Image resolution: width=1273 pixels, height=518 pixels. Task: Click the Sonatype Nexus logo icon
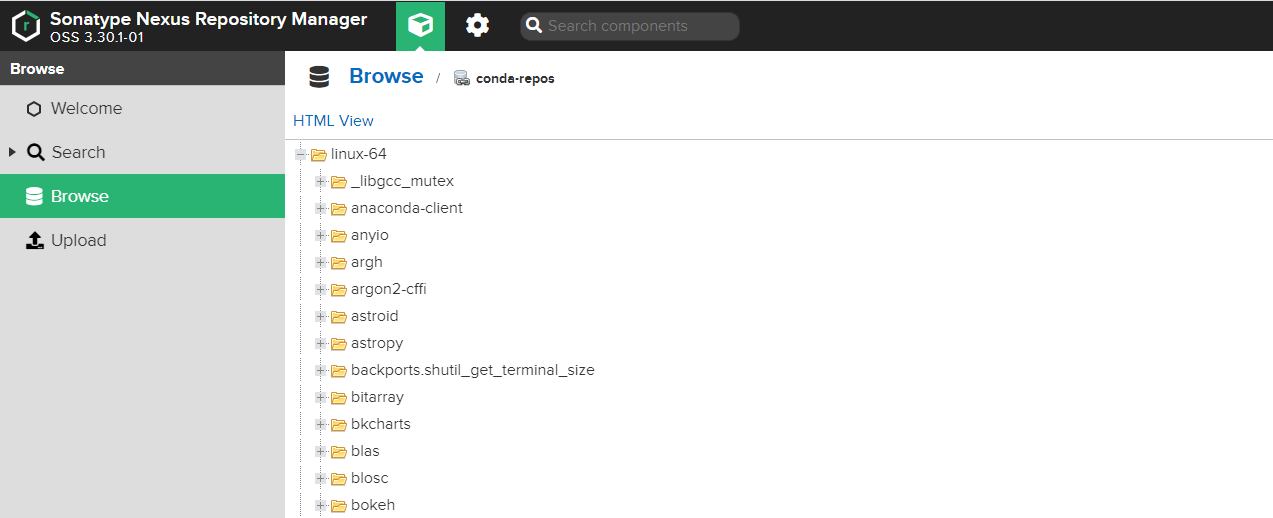point(25,25)
